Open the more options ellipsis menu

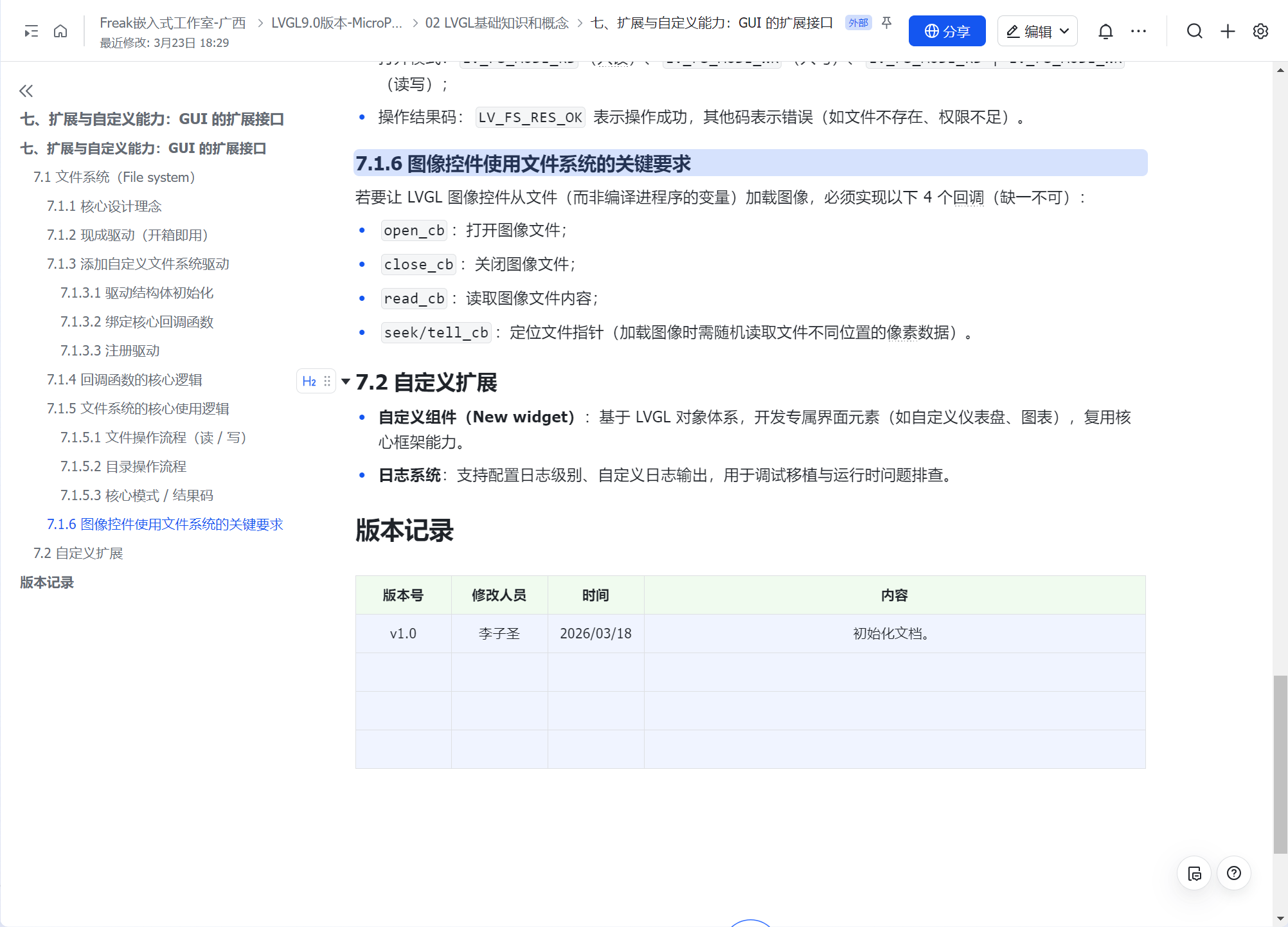[1138, 31]
